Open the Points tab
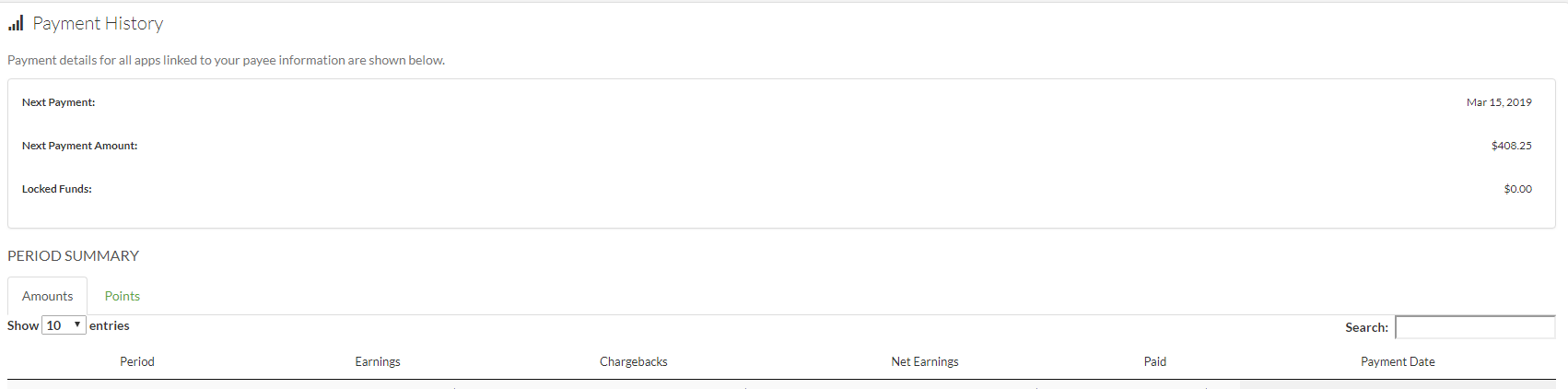 pyautogui.click(x=123, y=296)
